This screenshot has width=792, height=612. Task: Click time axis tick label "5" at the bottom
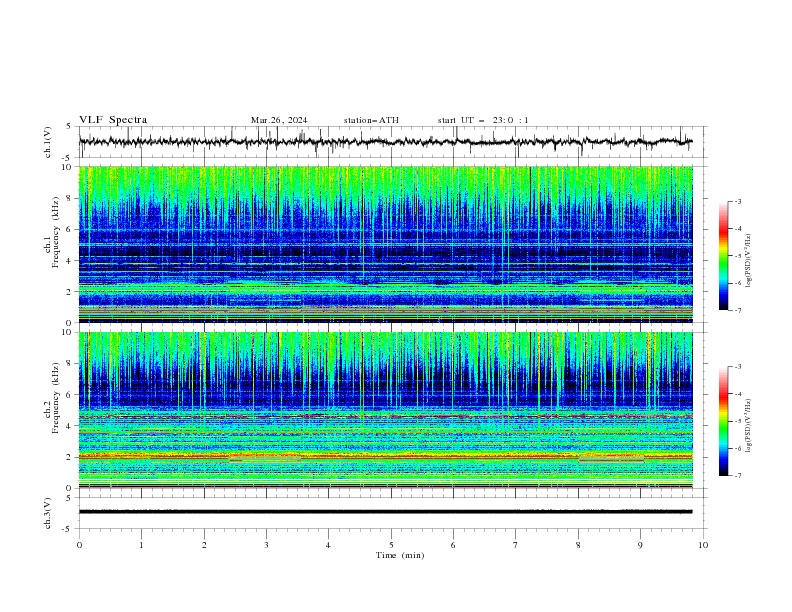coord(391,545)
